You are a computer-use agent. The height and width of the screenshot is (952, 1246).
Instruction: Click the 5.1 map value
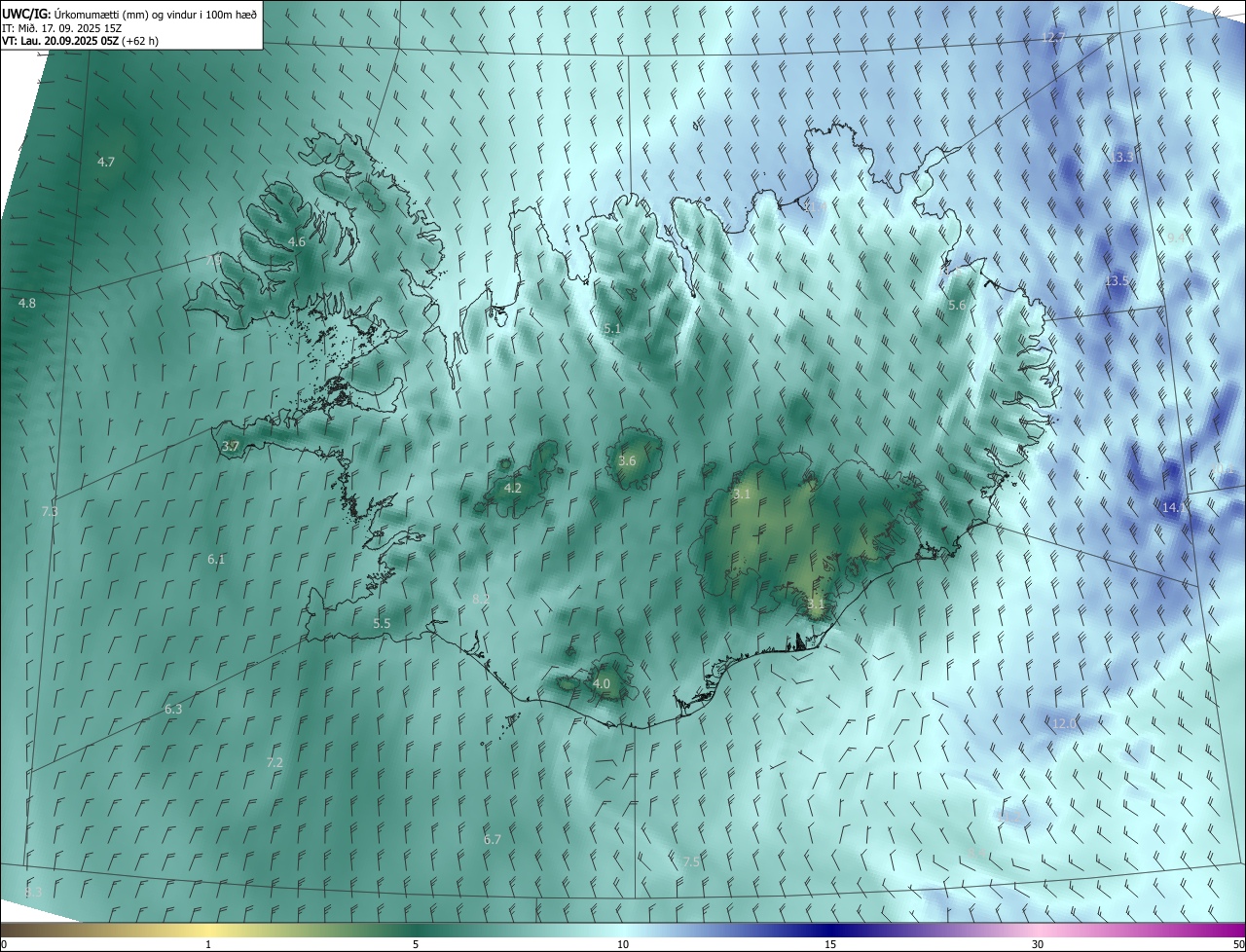click(612, 329)
